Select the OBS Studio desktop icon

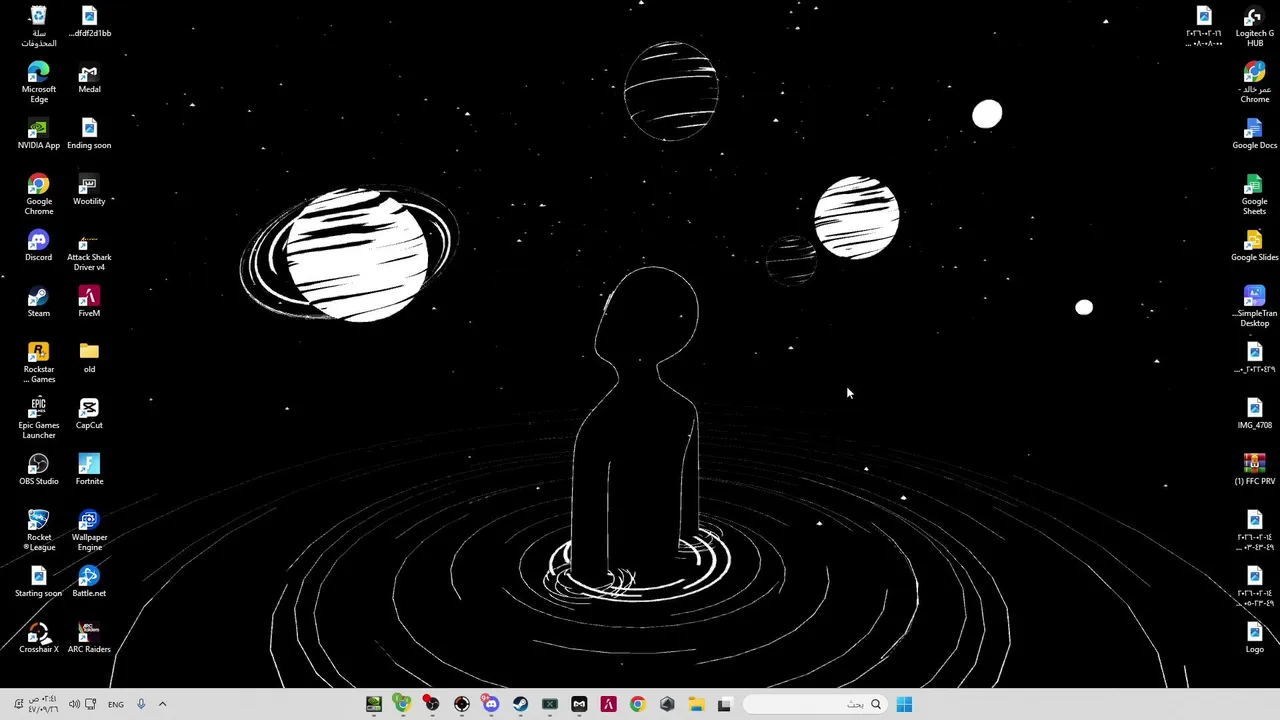38,470
